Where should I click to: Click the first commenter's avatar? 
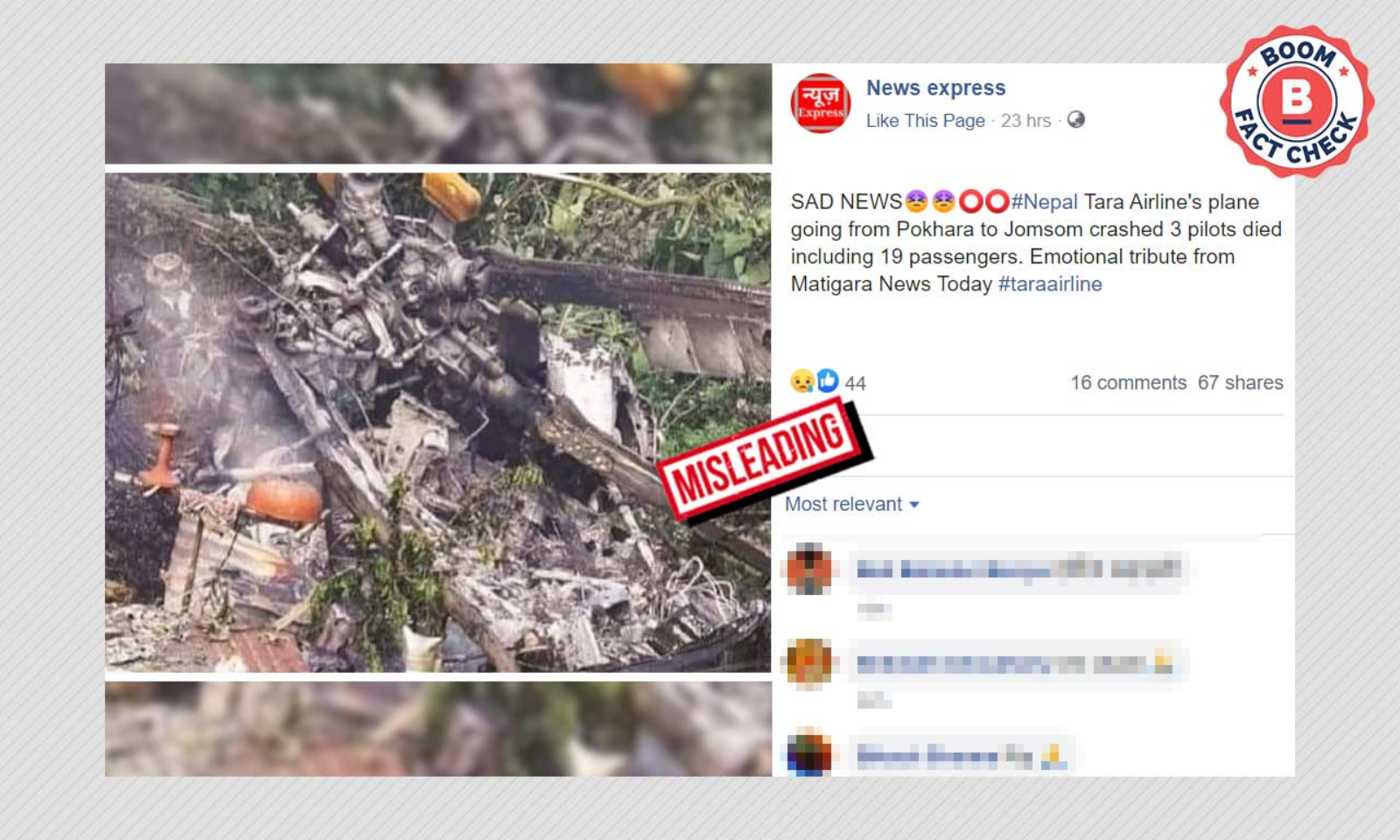809,569
